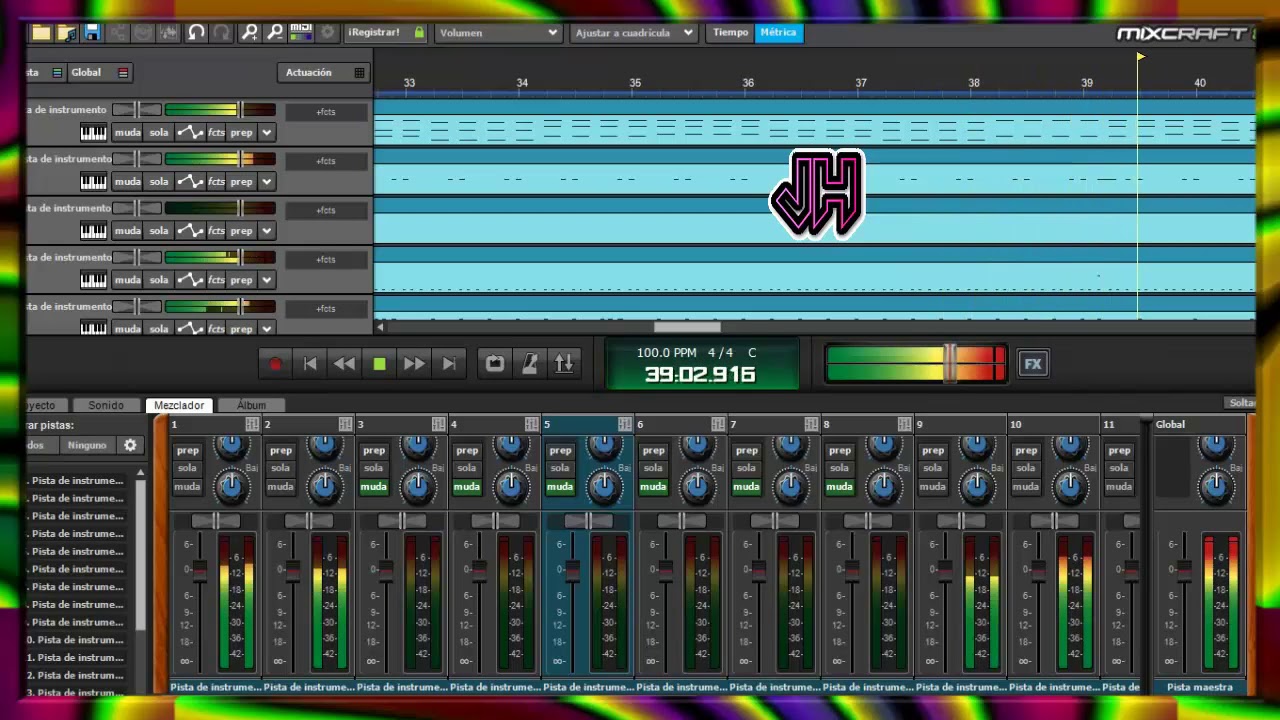Click the horizontal timeline scrollbar
This screenshot has width=1280, height=720.
[x=687, y=327]
